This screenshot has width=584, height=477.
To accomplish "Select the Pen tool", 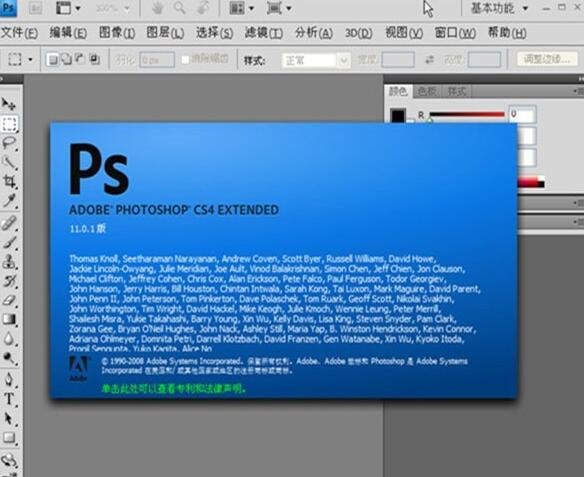I will 9,380.
